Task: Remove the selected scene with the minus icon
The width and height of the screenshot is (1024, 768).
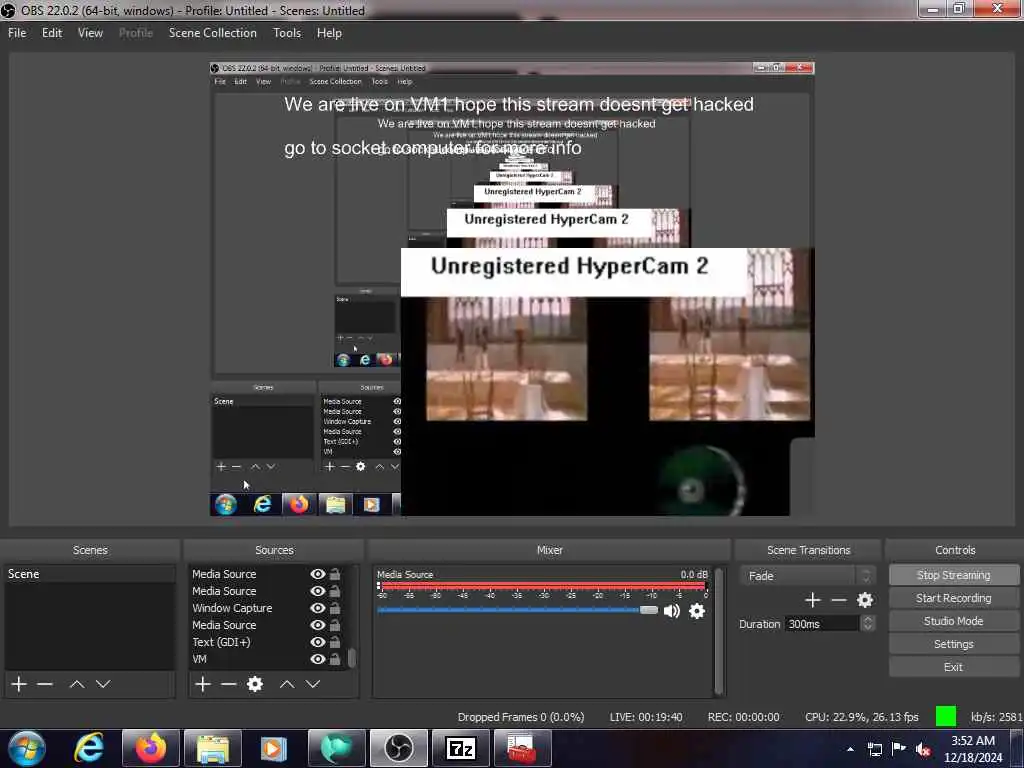Action: 45,684
